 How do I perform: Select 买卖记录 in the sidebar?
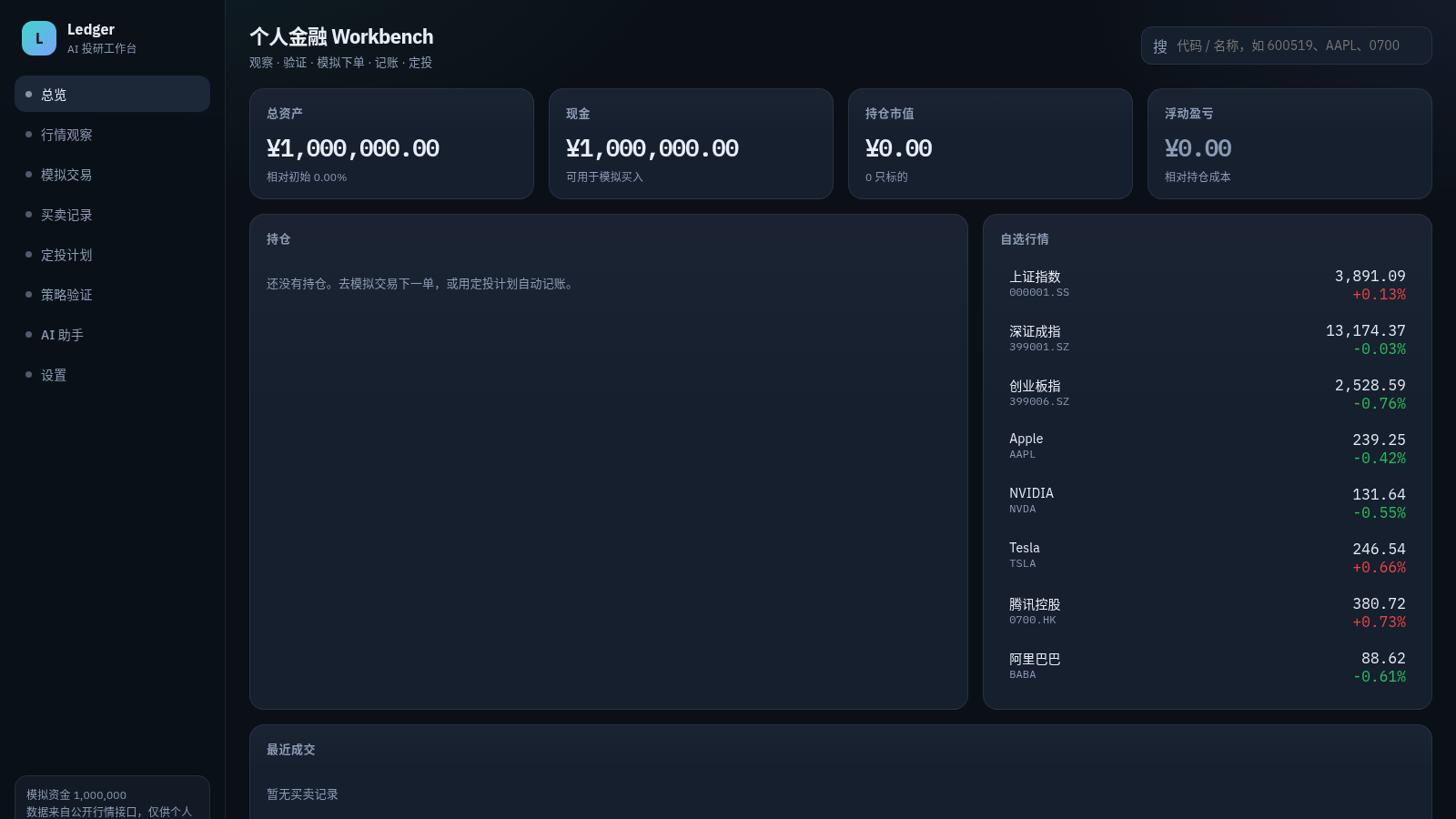[112, 214]
